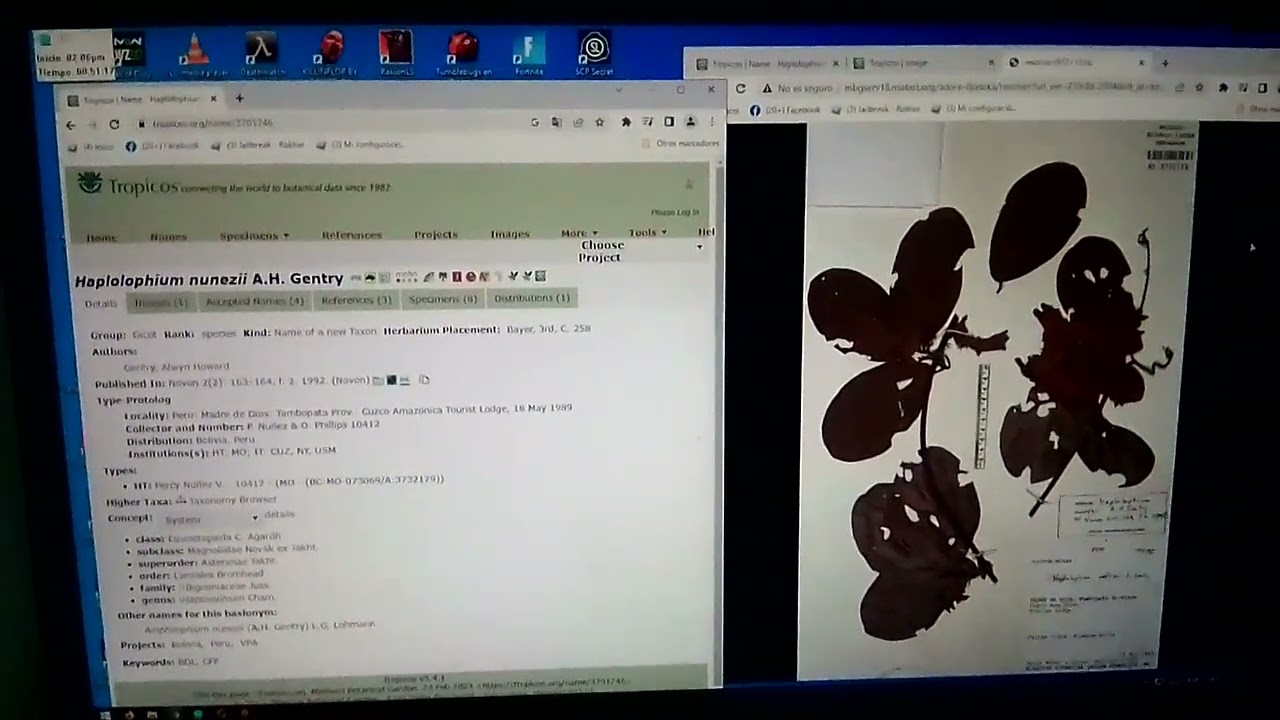Click the Please Log In link

tap(675, 212)
